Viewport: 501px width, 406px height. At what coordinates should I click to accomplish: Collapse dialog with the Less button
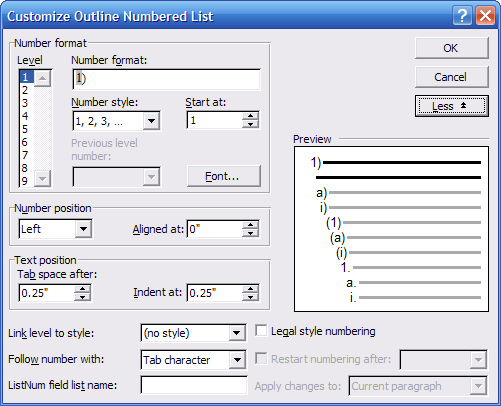pyautogui.click(x=452, y=106)
